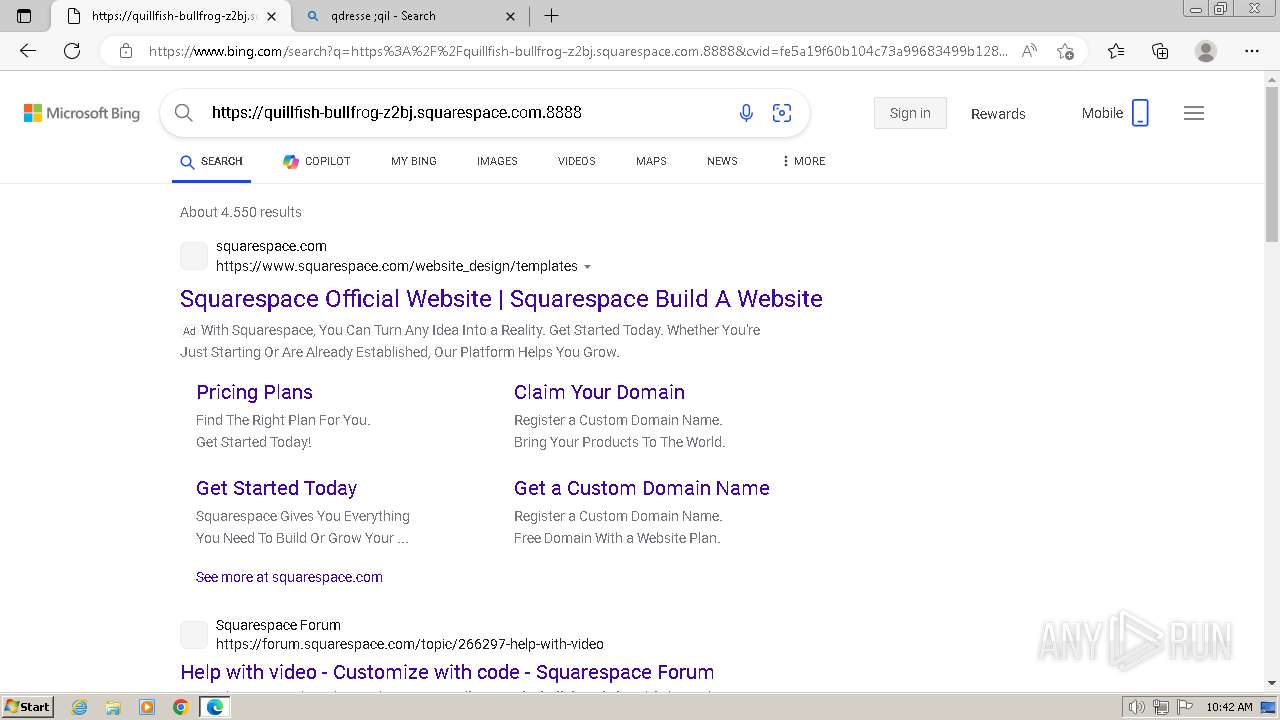The height and width of the screenshot is (720, 1280).
Task: Click the scrollbar down arrow
Action: [1271, 683]
